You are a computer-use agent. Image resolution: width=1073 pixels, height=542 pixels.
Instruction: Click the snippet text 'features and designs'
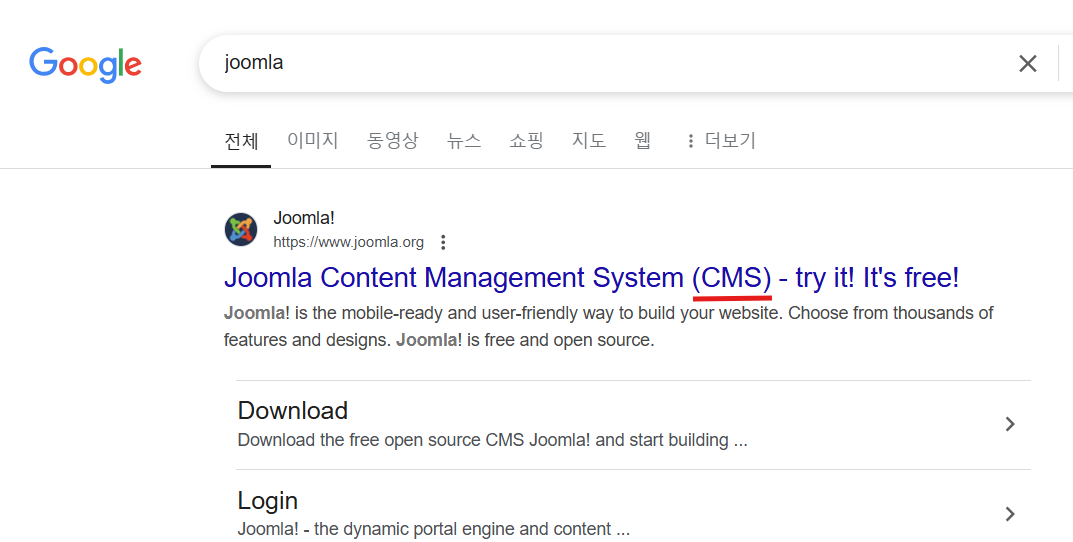[x=307, y=340]
